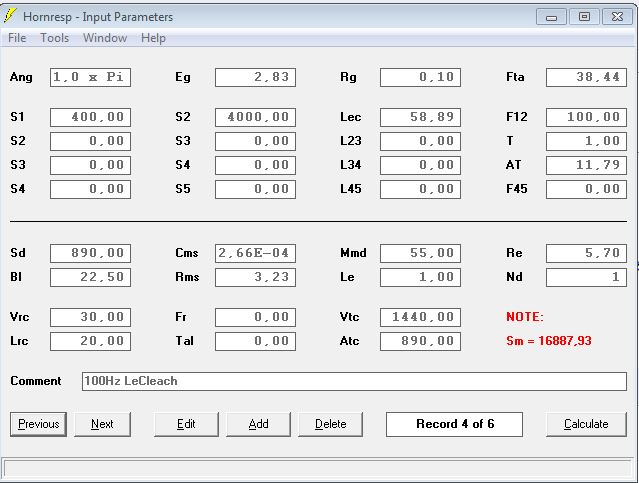Click the Nd label
639x483 pixels.
tap(514, 277)
